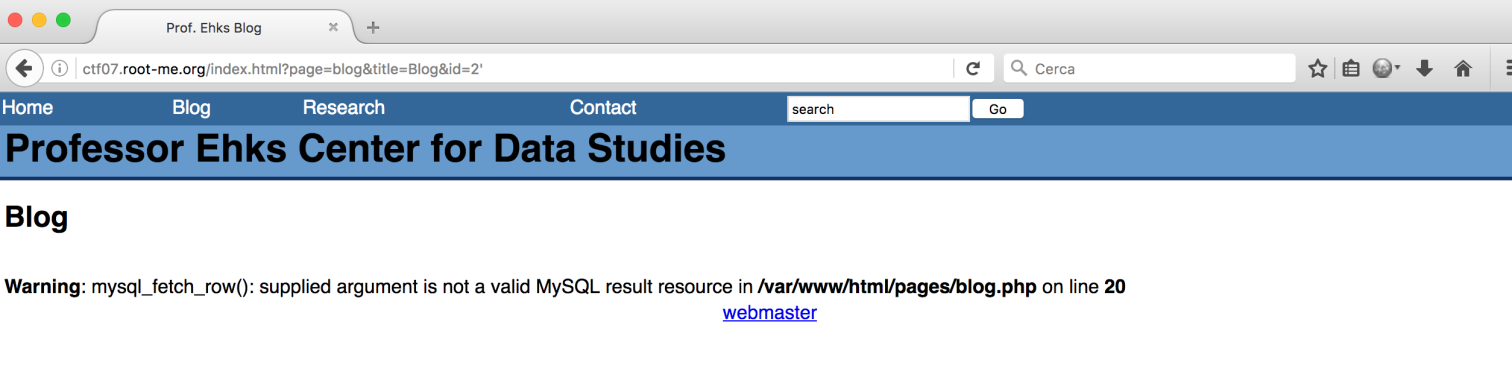Open the Contact navigation item
1512x386 pixels.
[603, 107]
